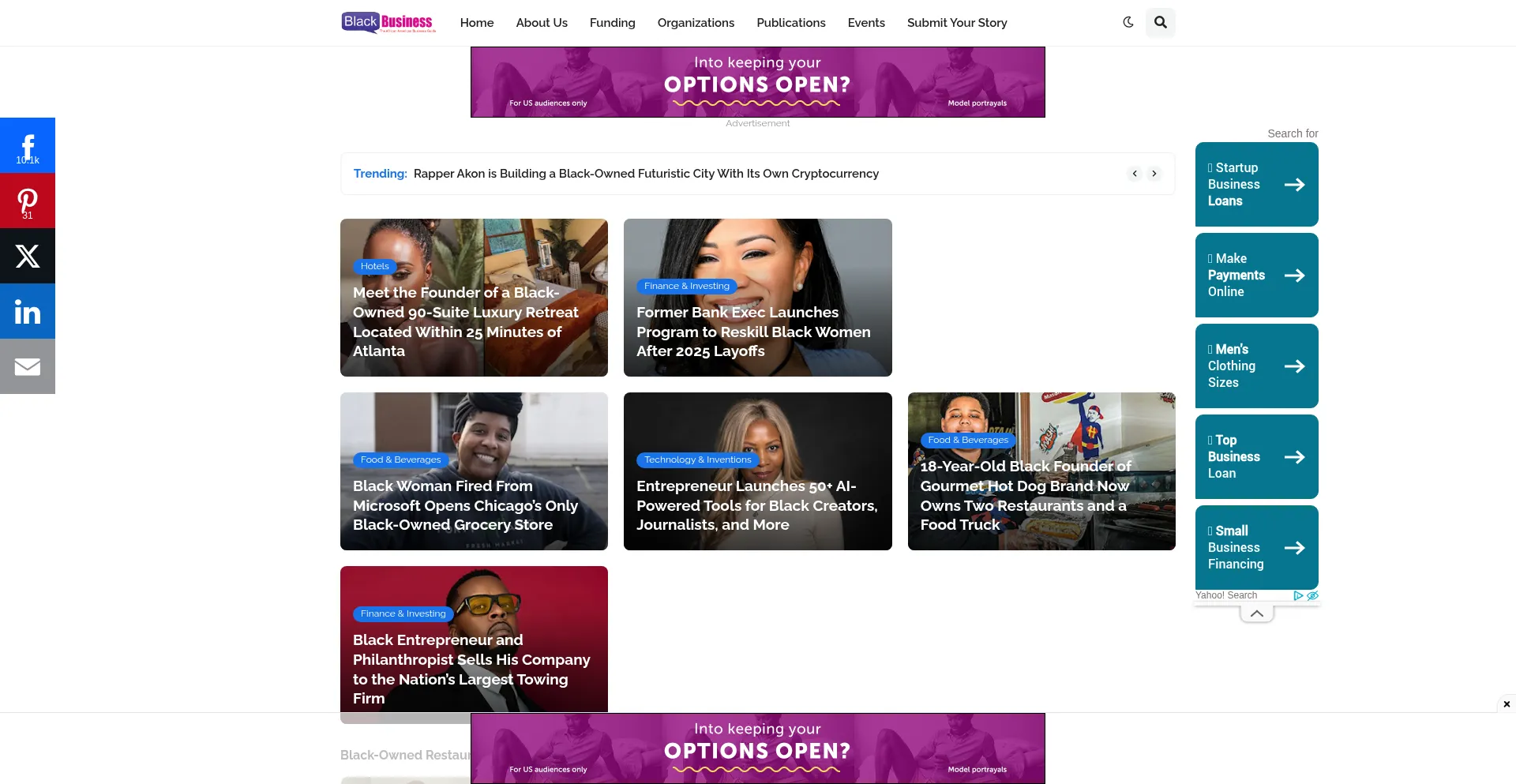Collapse the sidebar ad panel chevron

tap(1256, 613)
